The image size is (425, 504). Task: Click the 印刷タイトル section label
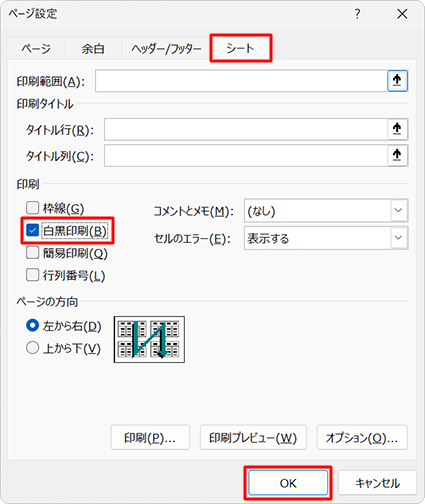tap(45, 104)
